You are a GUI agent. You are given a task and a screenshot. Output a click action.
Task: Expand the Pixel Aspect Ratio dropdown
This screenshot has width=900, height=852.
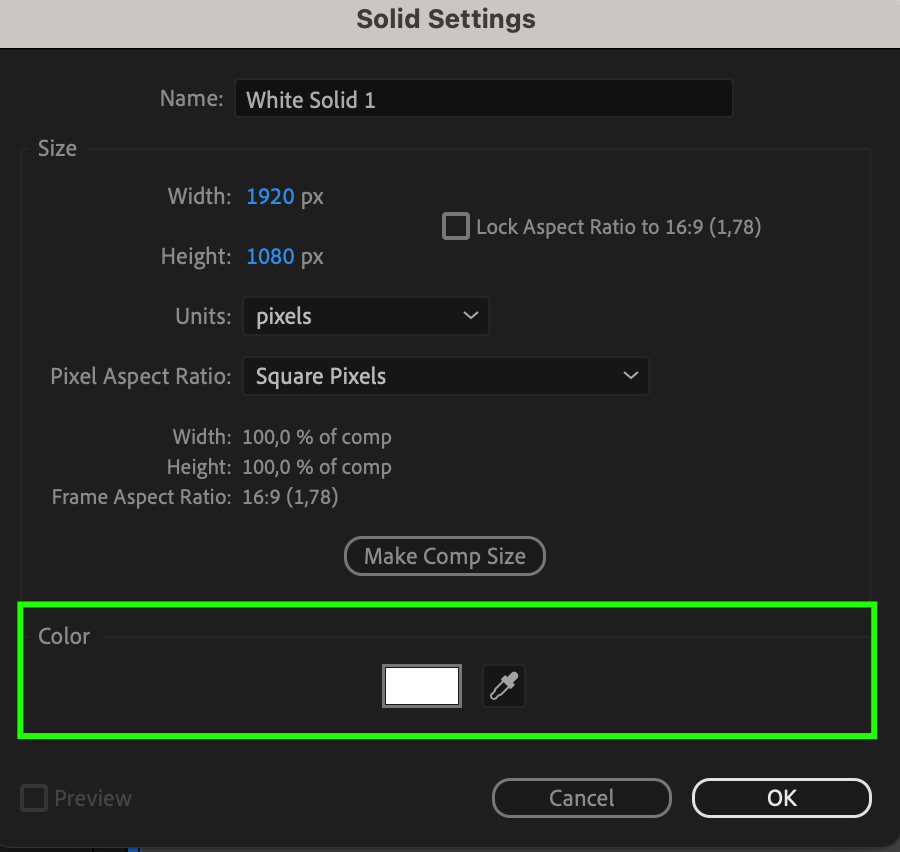pyautogui.click(x=446, y=377)
